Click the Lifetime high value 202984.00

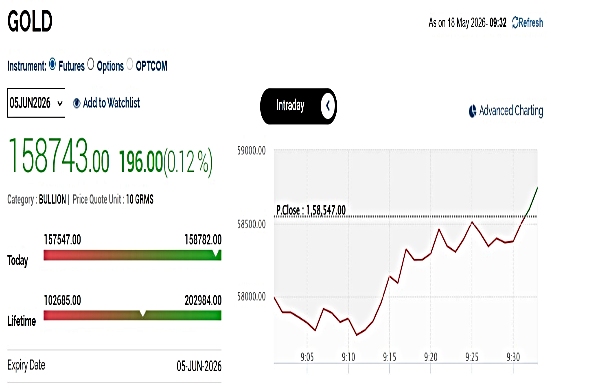[x=203, y=300]
